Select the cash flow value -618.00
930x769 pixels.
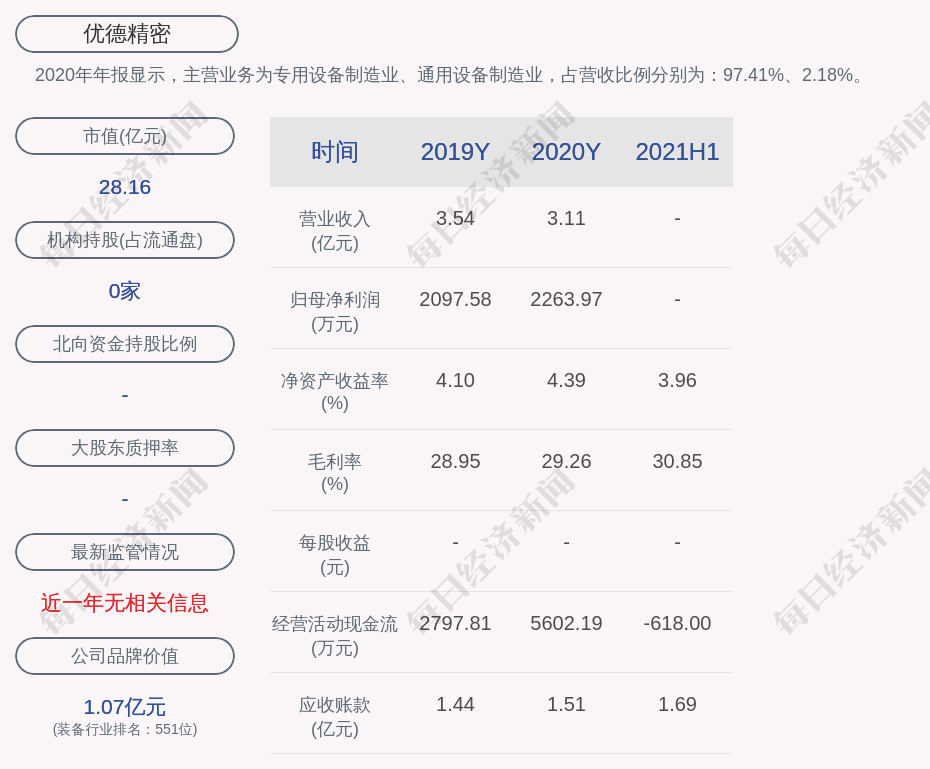click(x=677, y=623)
